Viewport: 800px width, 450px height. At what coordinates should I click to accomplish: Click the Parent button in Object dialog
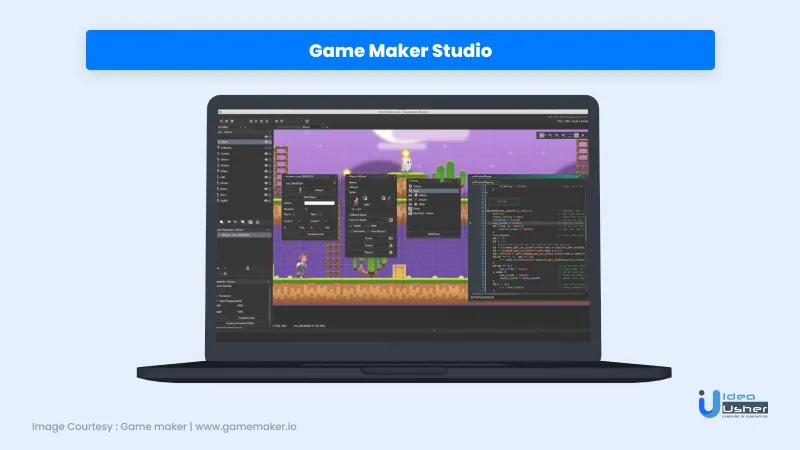coord(369,245)
